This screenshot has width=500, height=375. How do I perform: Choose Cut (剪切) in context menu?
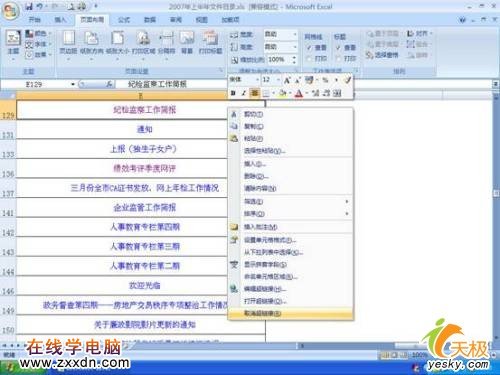pyautogui.click(x=290, y=114)
